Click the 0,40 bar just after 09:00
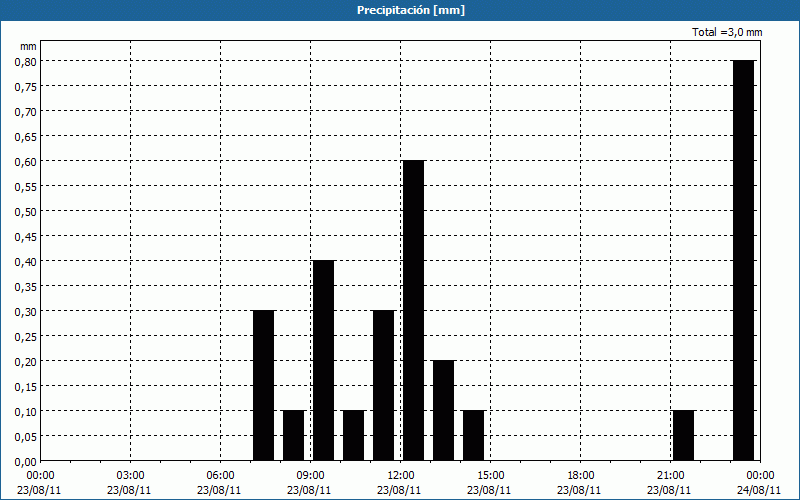 click(323, 360)
